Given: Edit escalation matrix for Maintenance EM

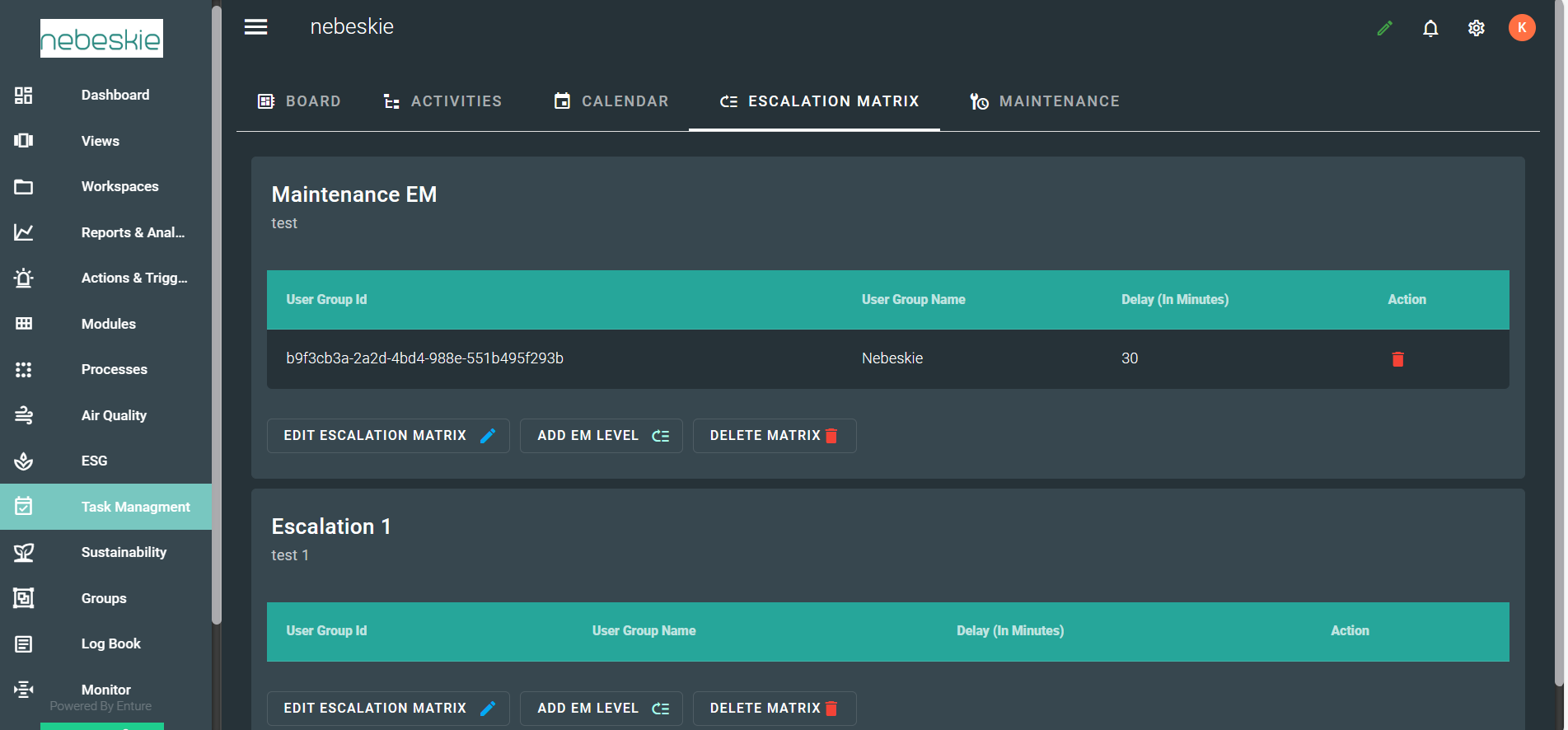Looking at the screenshot, I should point(388,436).
